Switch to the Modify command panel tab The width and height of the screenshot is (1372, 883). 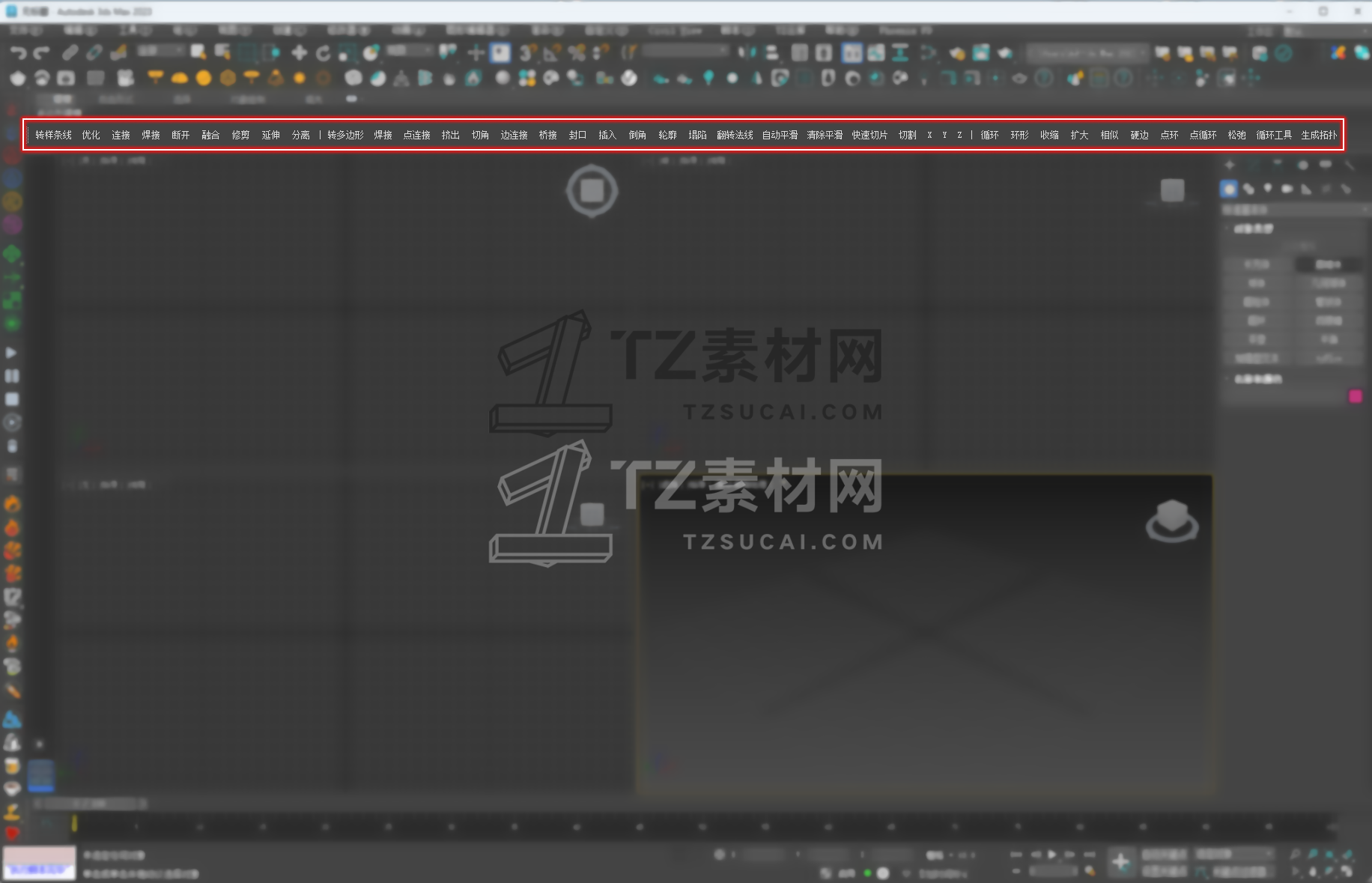1254,165
